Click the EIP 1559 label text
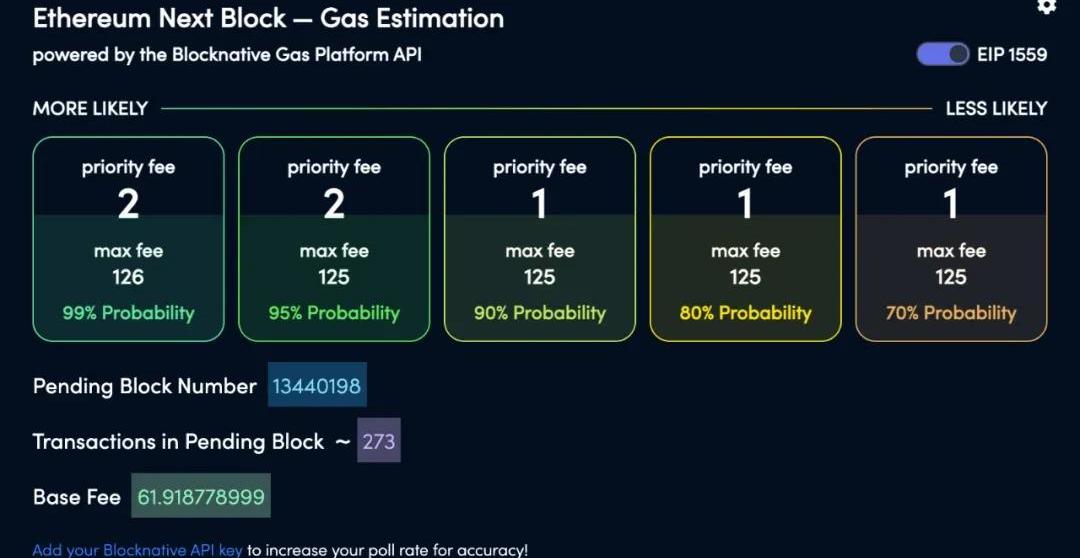1080x558 pixels. (1012, 54)
